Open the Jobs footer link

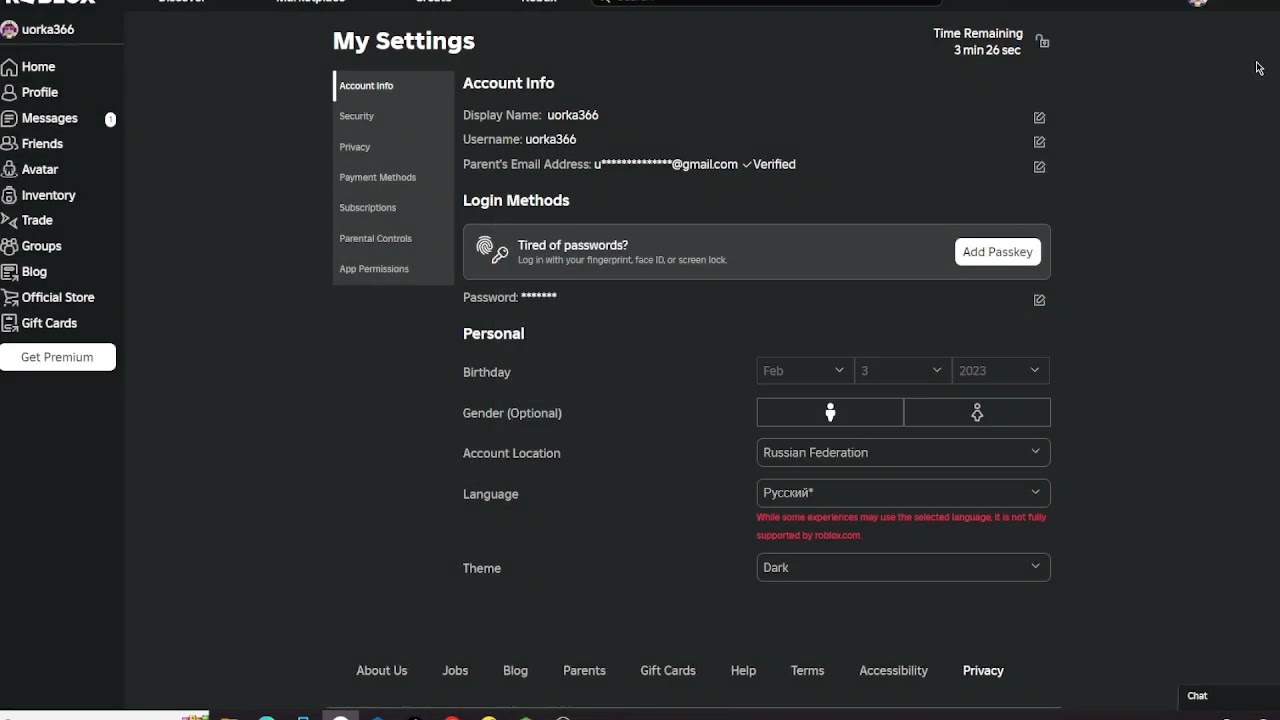(x=455, y=671)
